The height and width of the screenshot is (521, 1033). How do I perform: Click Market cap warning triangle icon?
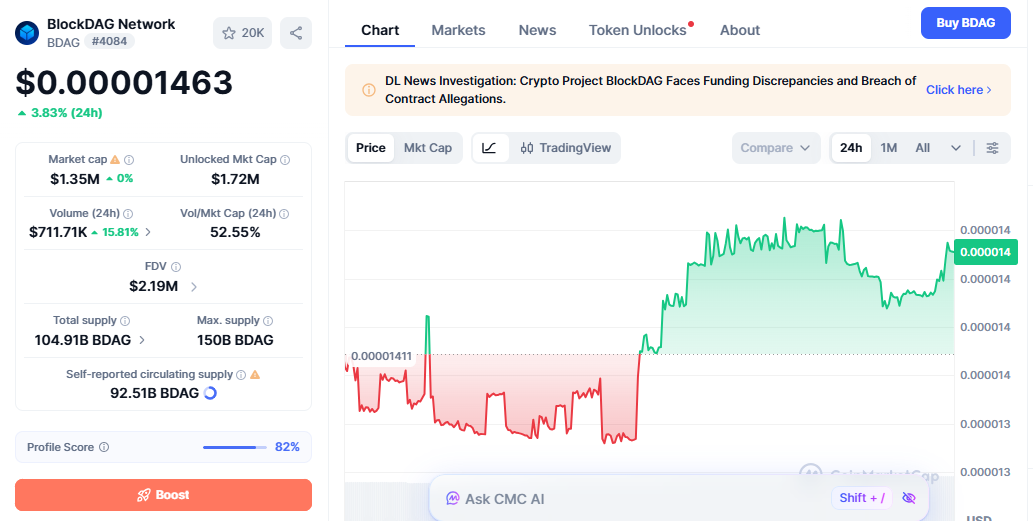pyautogui.click(x=115, y=159)
